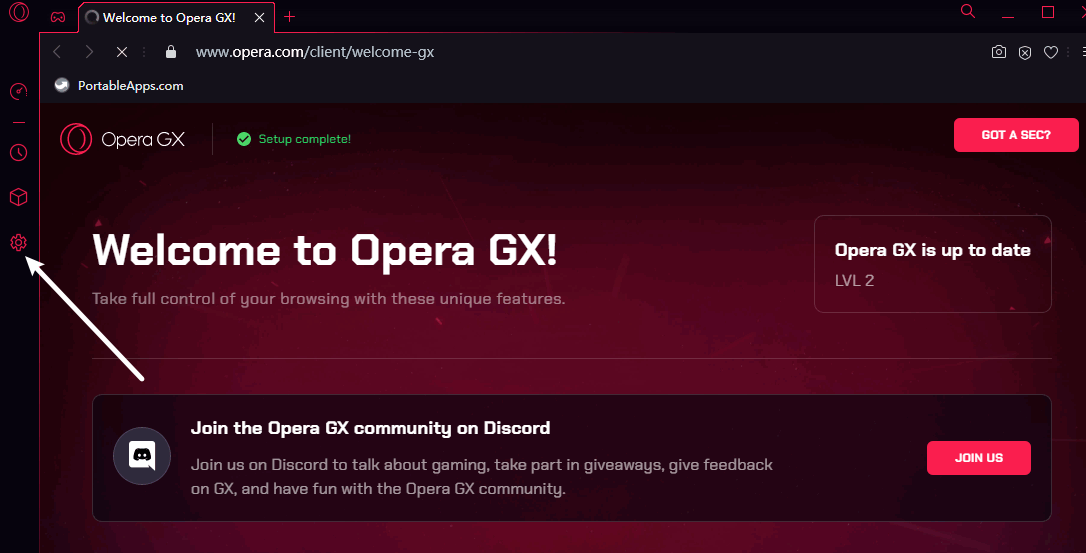Stop loading the page
Viewport: 1086px width, 553px height.
pyautogui.click(x=121, y=52)
